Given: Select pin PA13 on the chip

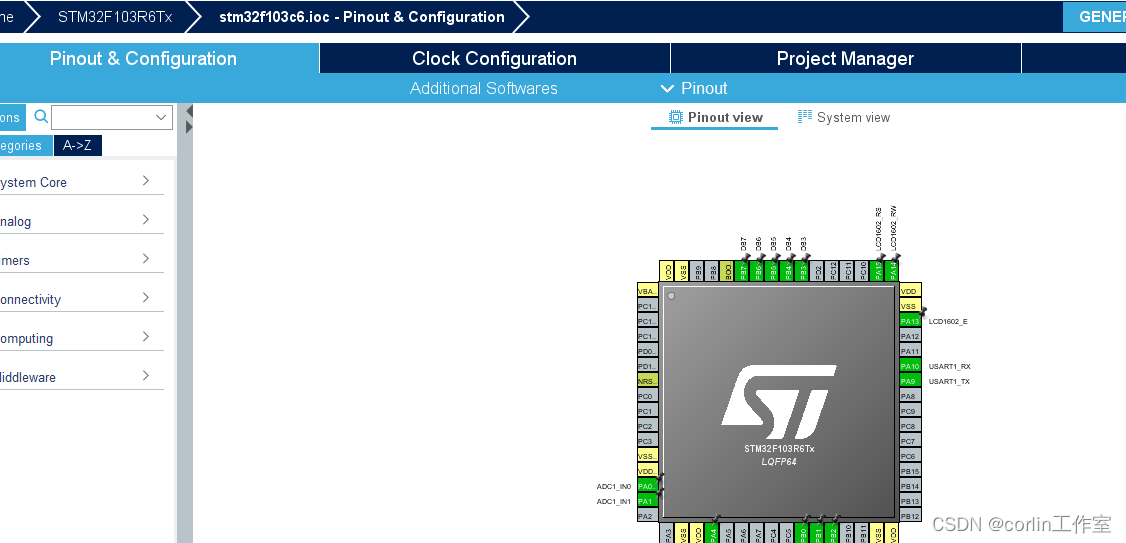Looking at the screenshot, I should [x=910, y=321].
